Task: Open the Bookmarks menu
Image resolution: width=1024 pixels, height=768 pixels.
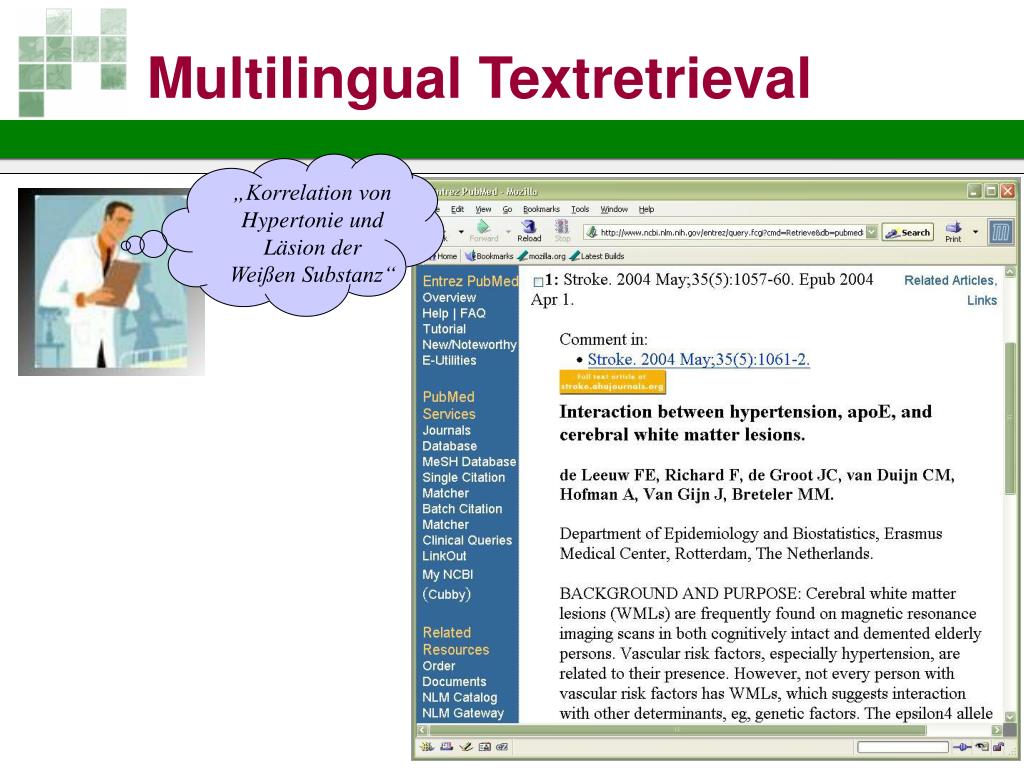Action: 541,209
